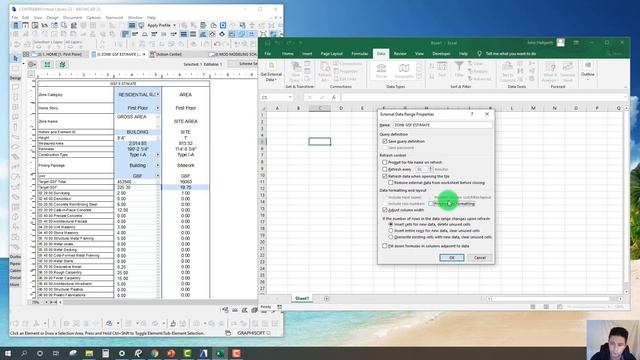Image resolution: width=640 pixels, height=360 pixels.
Task: Click What-If Analysis icon in ribbon
Action: [550, 71]
